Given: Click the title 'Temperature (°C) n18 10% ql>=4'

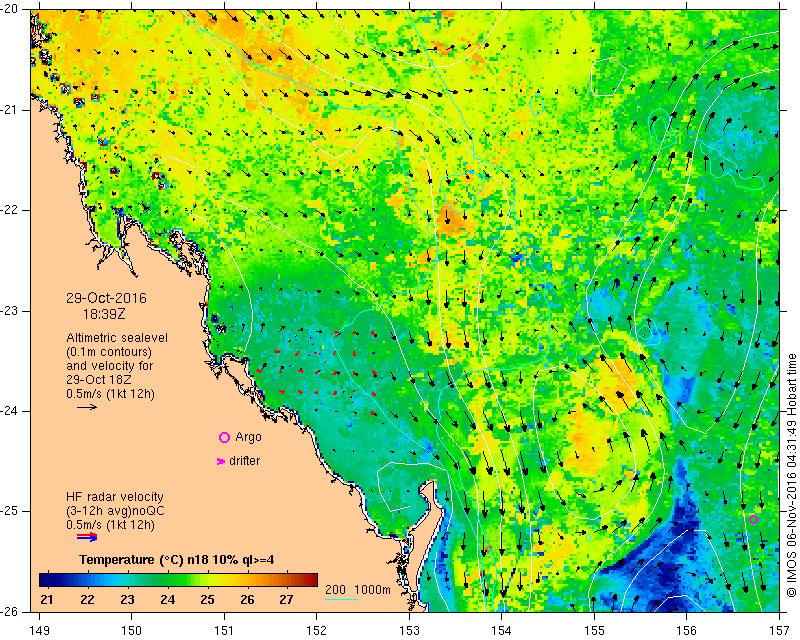Looking at the screenshot, I should point(177,560).
